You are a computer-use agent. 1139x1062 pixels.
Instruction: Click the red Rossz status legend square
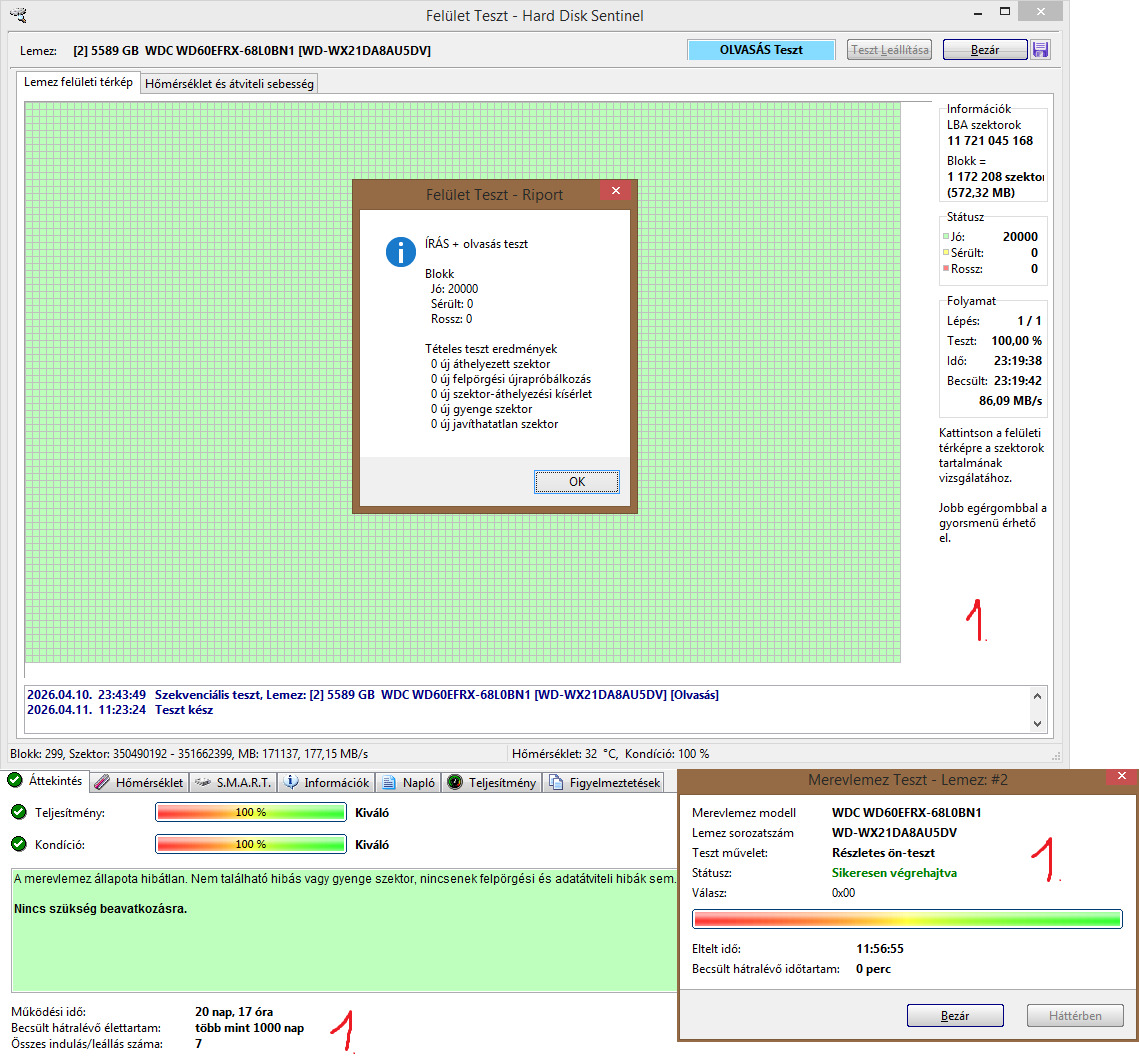tap(946, 268)
